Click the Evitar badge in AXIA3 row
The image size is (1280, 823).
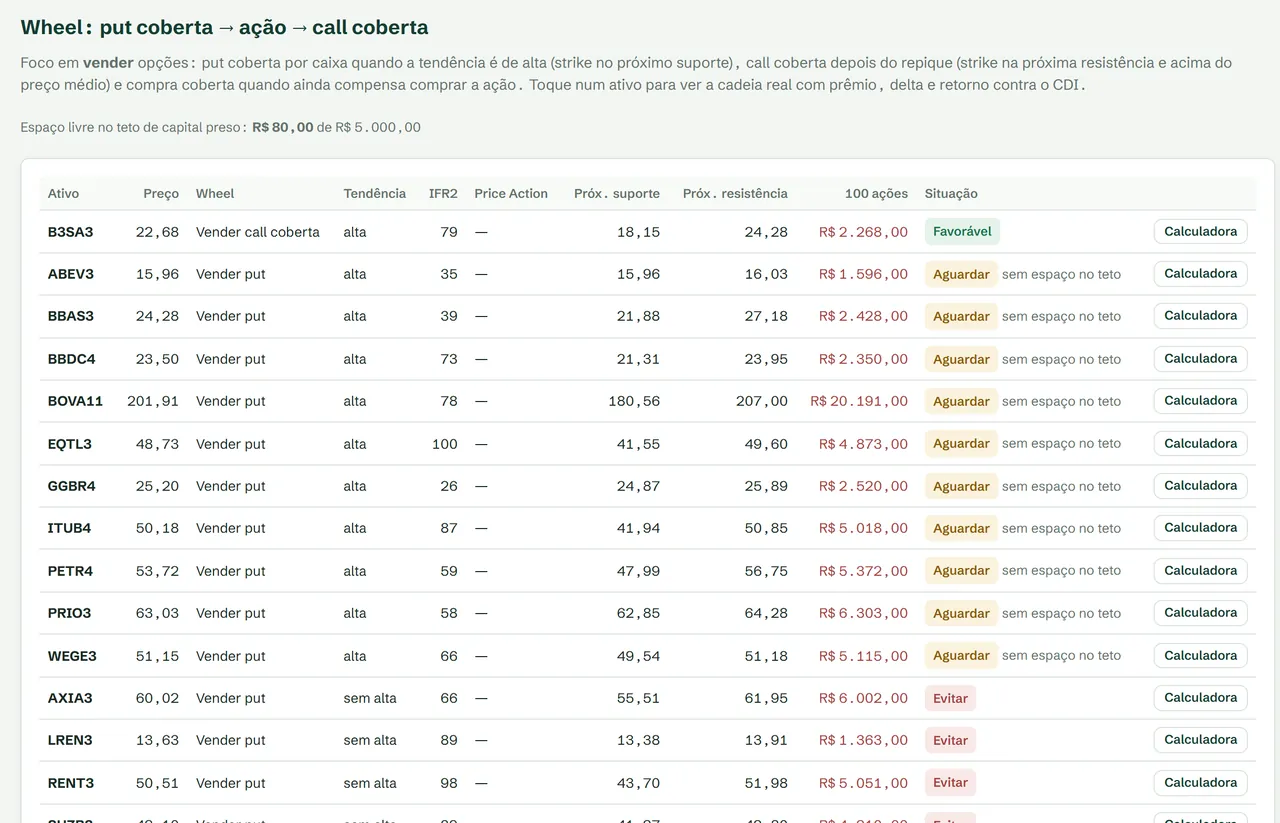950,698
